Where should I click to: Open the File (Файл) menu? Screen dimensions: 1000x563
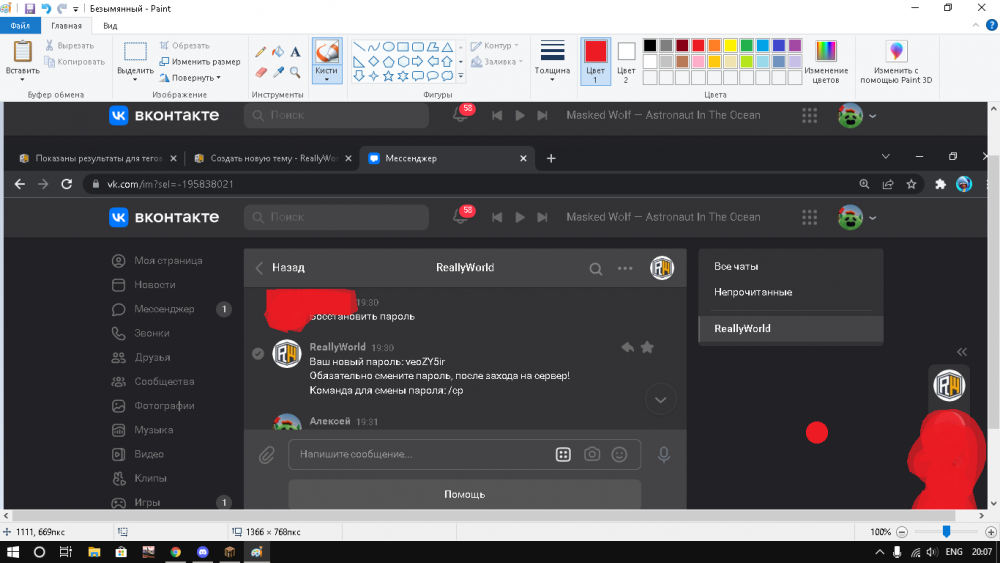click(x=20, y=26)
